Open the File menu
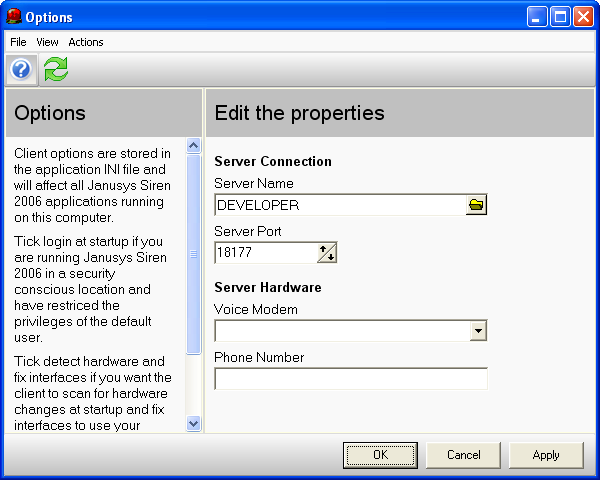600x480 pixels. [x=18, y=42]
